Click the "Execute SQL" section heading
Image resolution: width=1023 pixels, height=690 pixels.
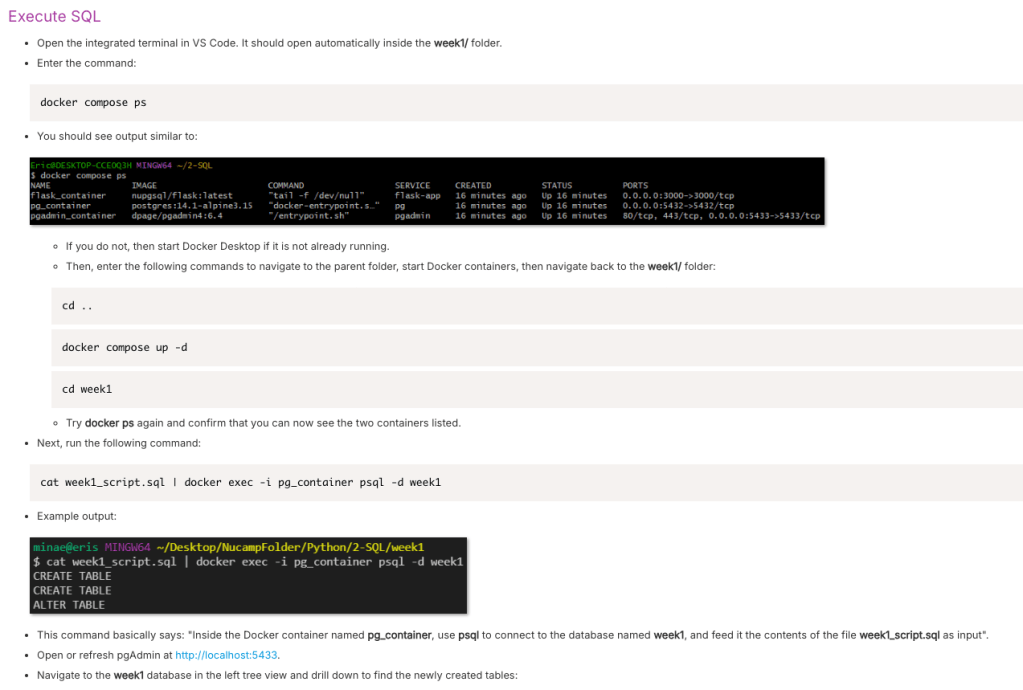[54, 17]
